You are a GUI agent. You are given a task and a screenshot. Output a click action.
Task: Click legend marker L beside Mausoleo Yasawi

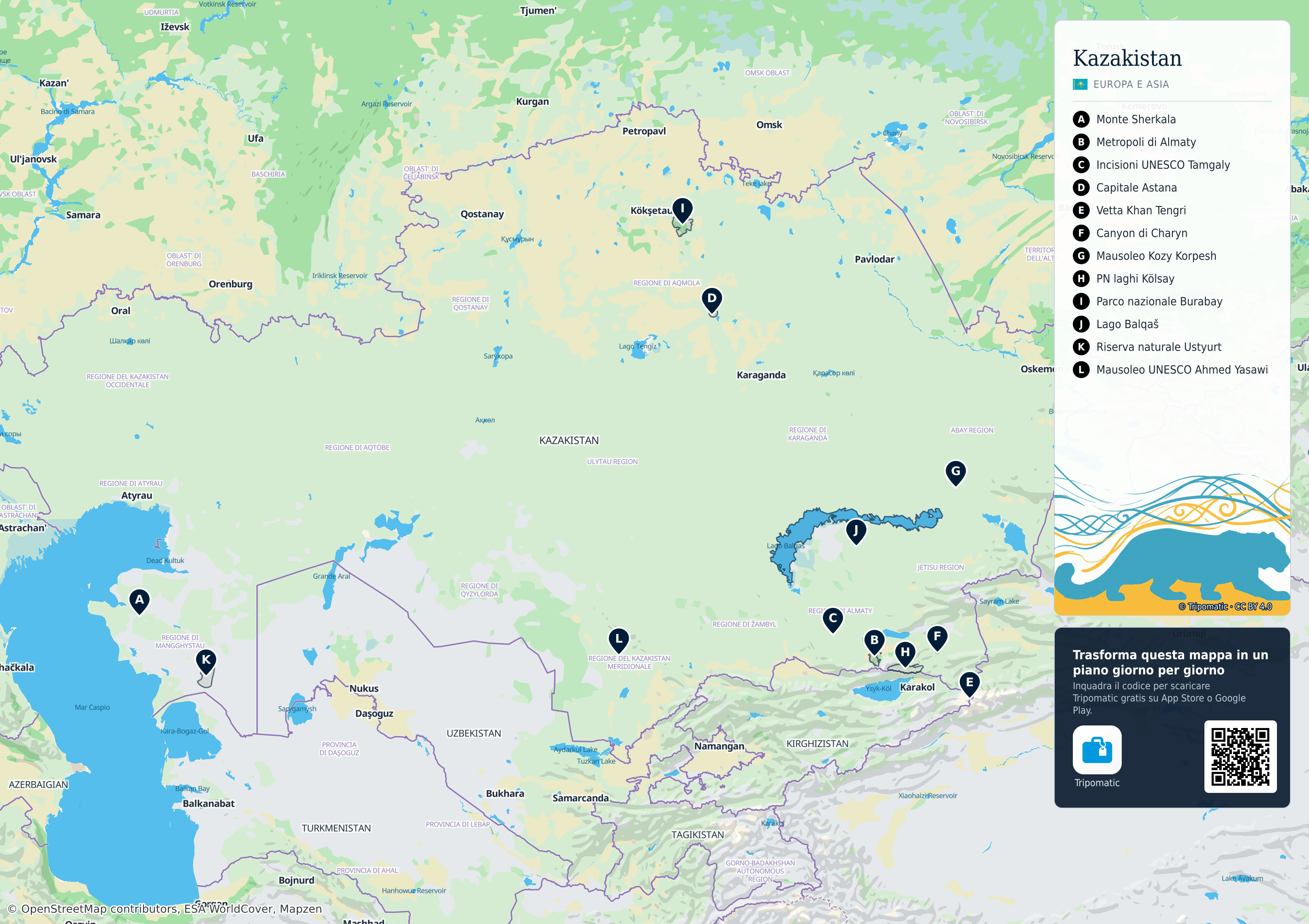1080,370
